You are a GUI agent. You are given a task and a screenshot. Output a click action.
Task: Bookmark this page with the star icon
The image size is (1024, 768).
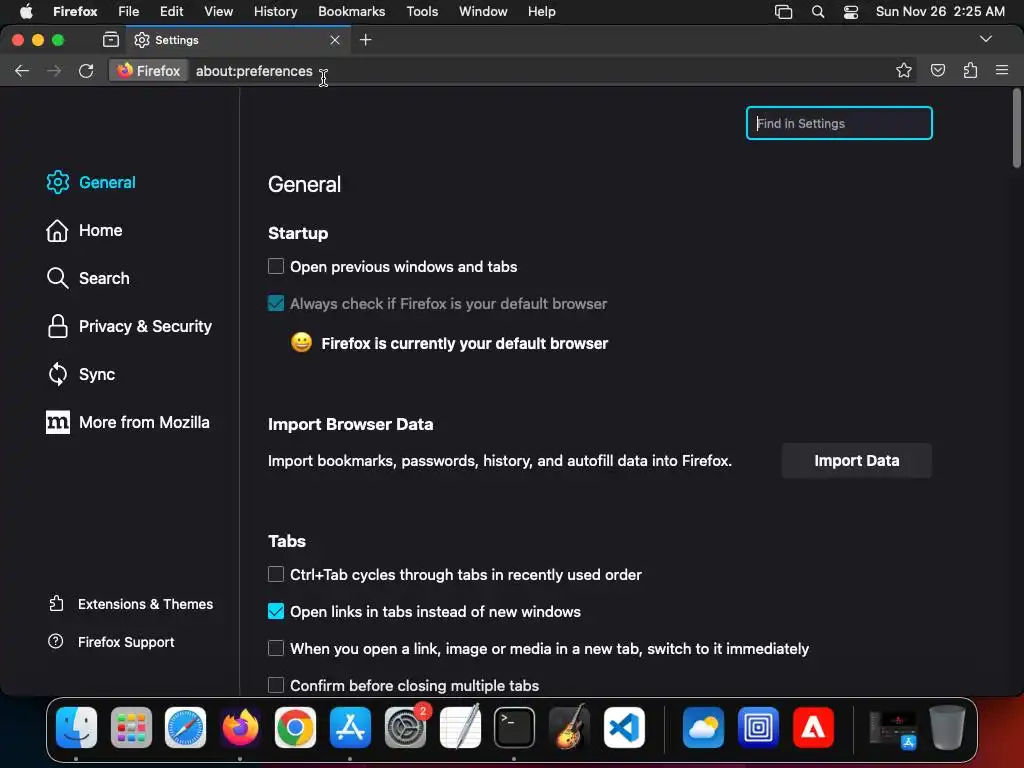coord(904,71)
